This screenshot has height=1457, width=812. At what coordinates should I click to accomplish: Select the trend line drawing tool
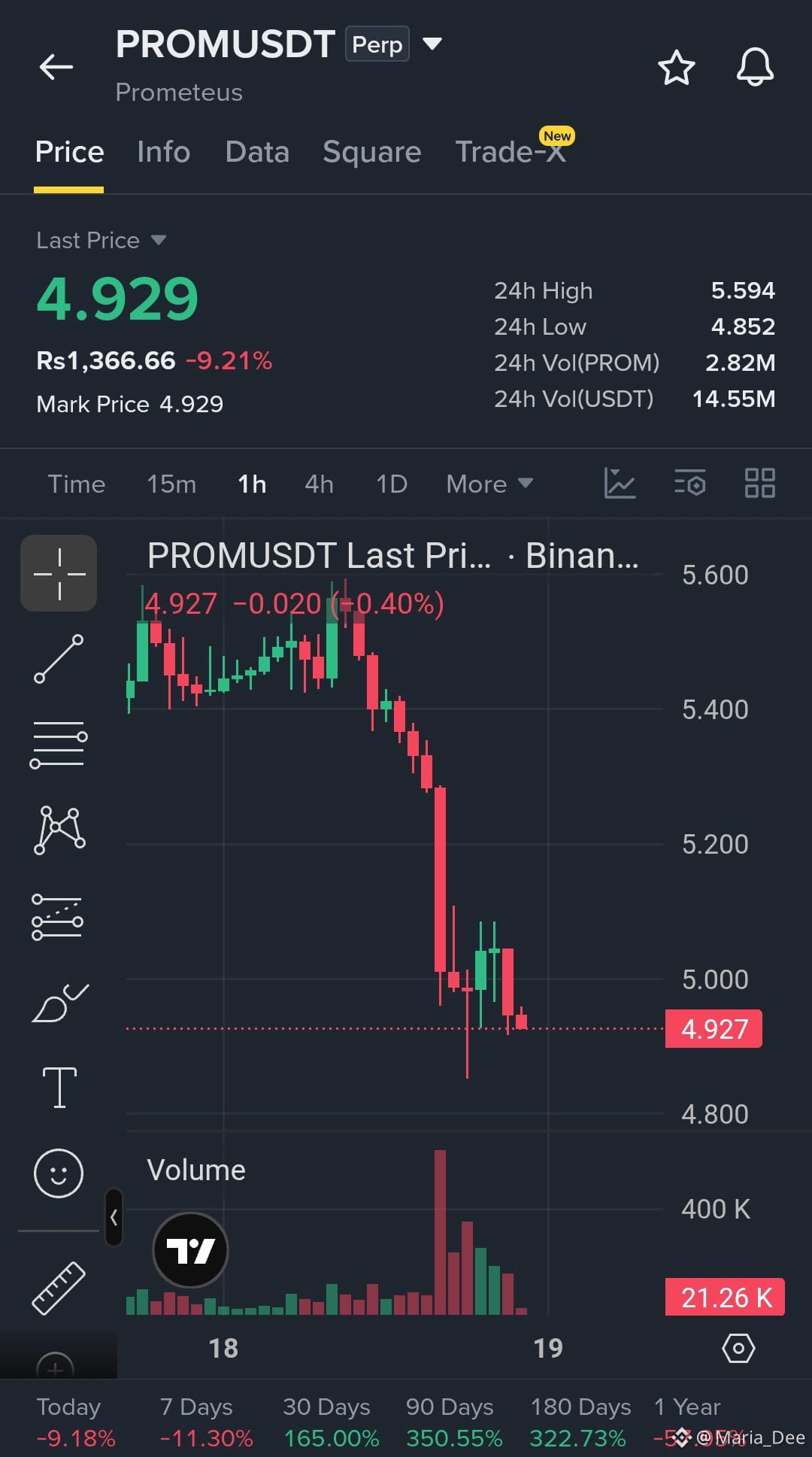tap(59, 659)
